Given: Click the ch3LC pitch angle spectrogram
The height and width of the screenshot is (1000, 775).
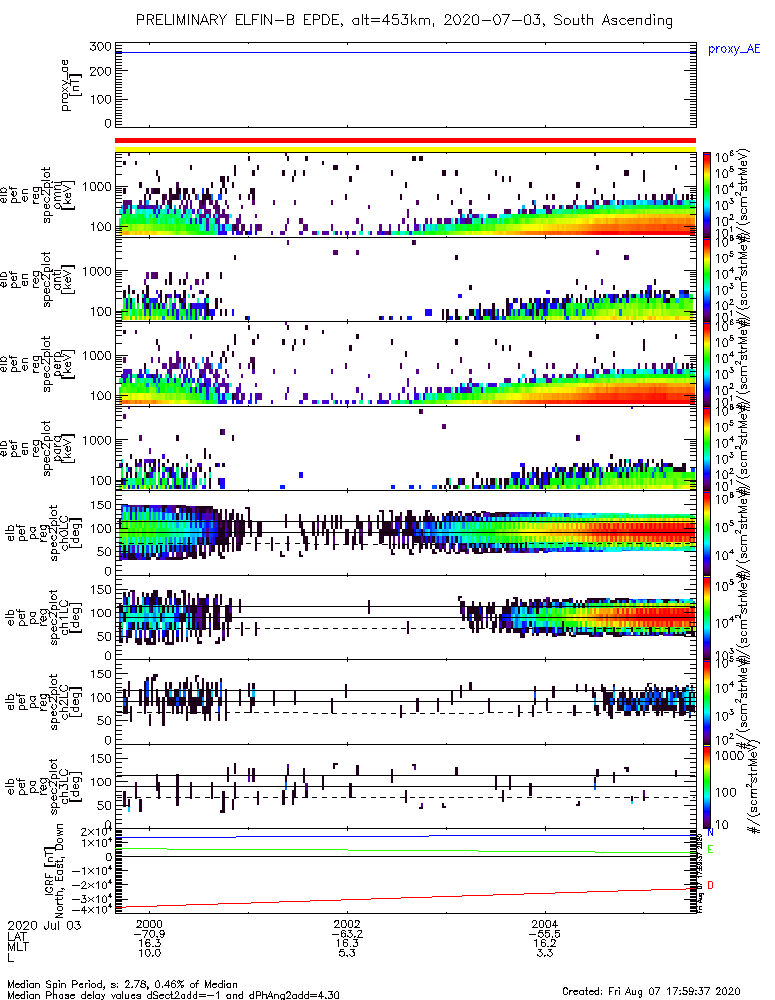Looking at the screenshot, I should 405,786.
